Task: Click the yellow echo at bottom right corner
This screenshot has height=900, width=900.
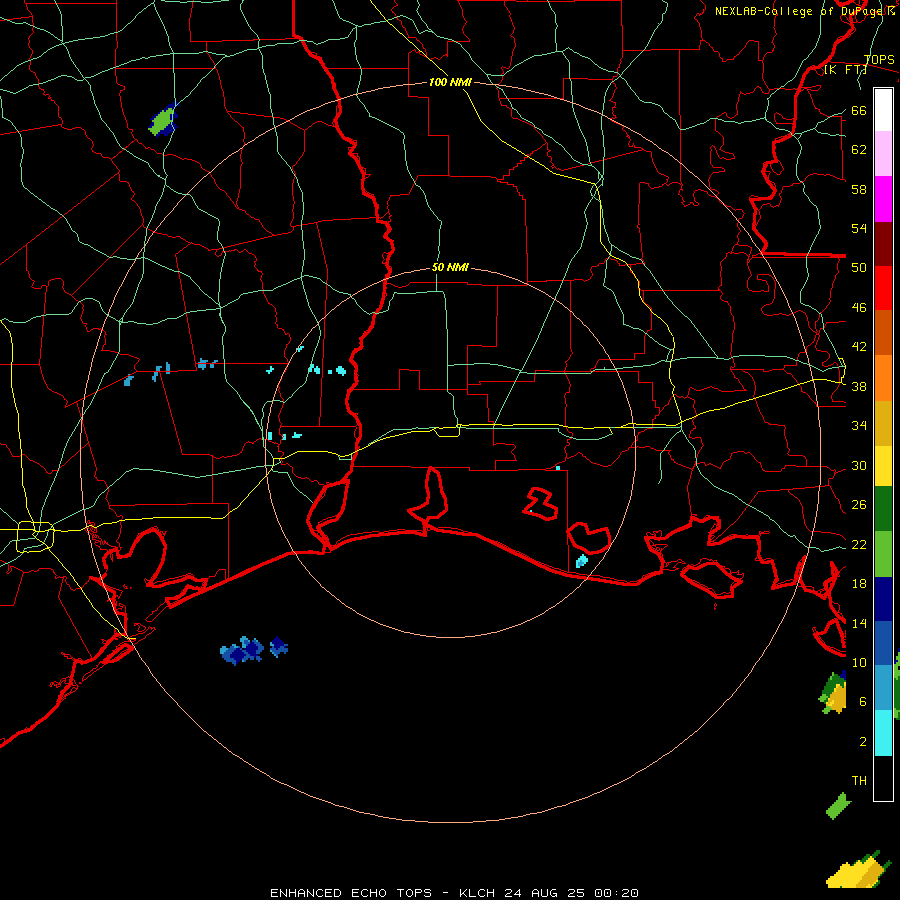Action: coord(859,872)
